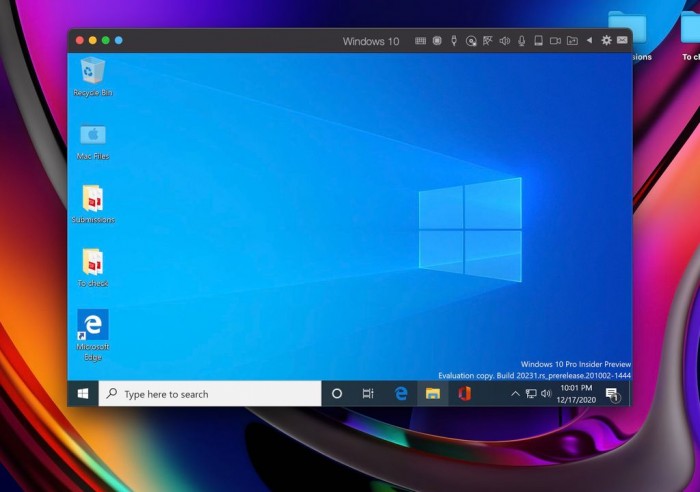Open the notification Action Center icon
700x492 pixels.
coord(612,394)
